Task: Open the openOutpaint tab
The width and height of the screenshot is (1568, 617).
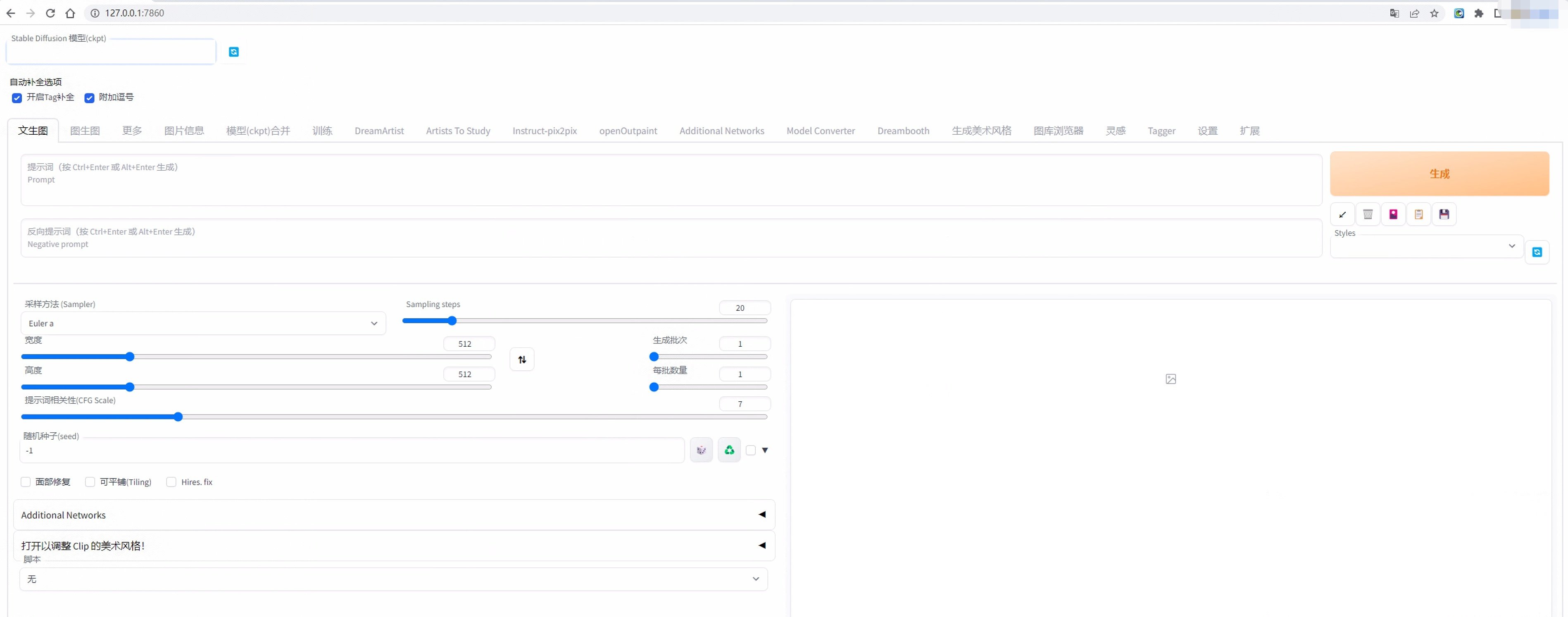Action: click(628, 131)
